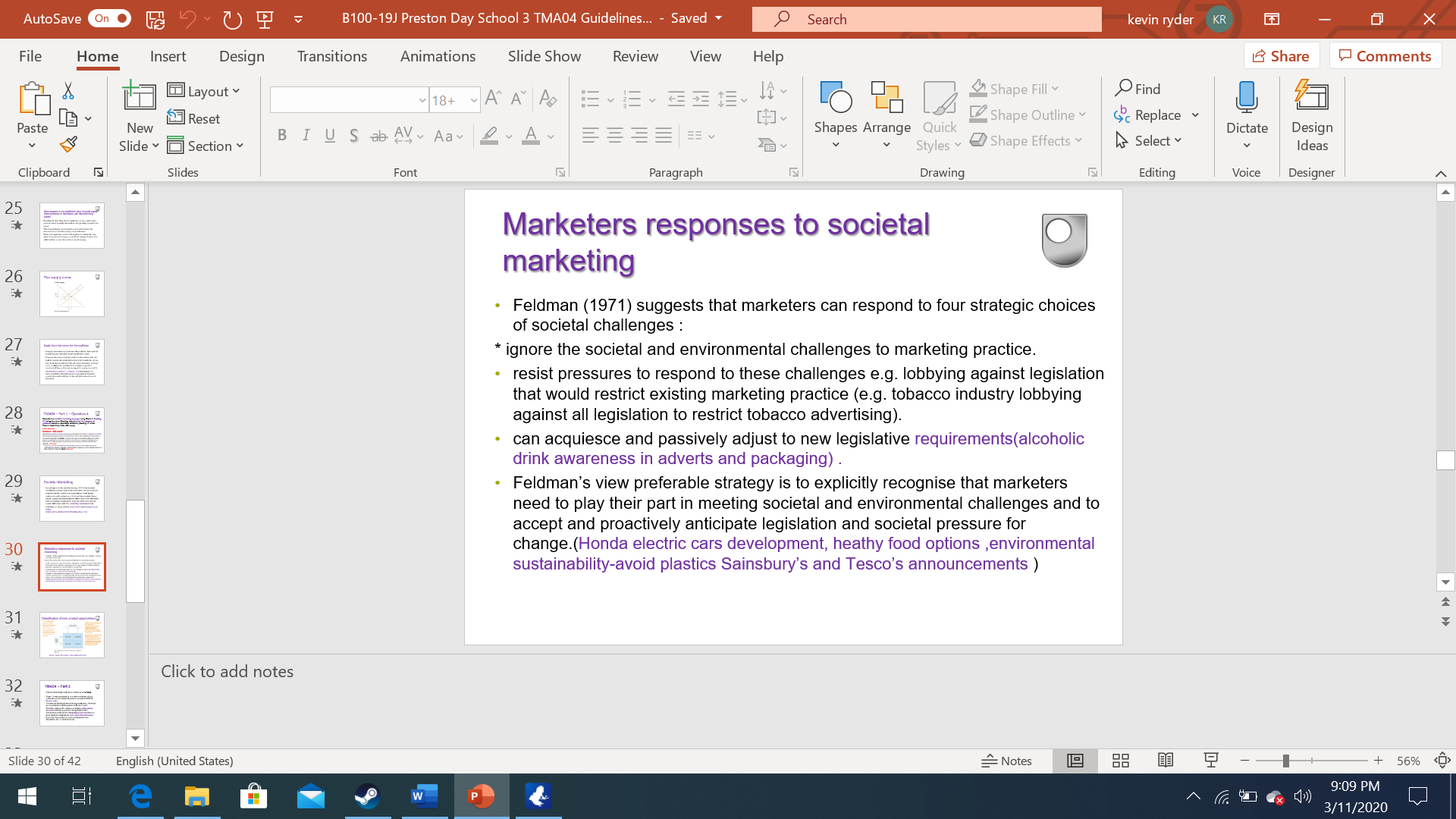Click Replace in Editing group
The height and width of the screenshot is (819, 1456).
[x=1148, y=115]
